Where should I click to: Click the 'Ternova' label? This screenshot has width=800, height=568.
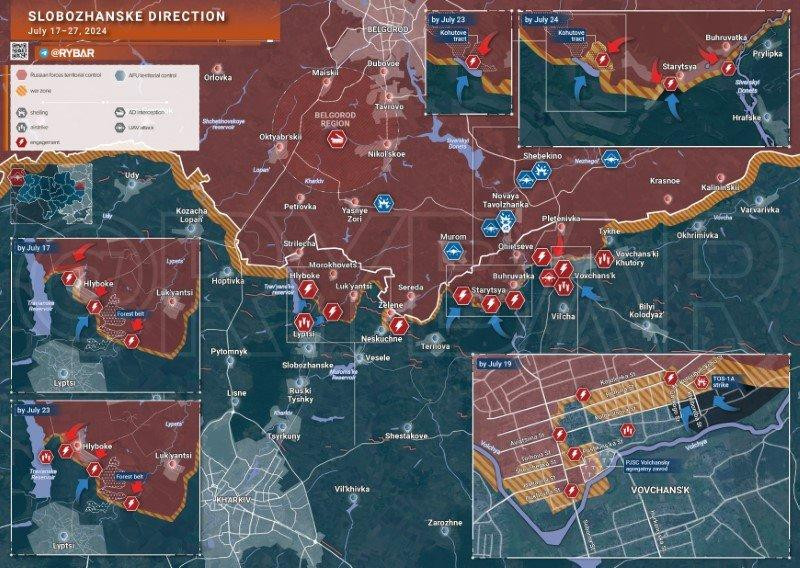click(435, 347)
